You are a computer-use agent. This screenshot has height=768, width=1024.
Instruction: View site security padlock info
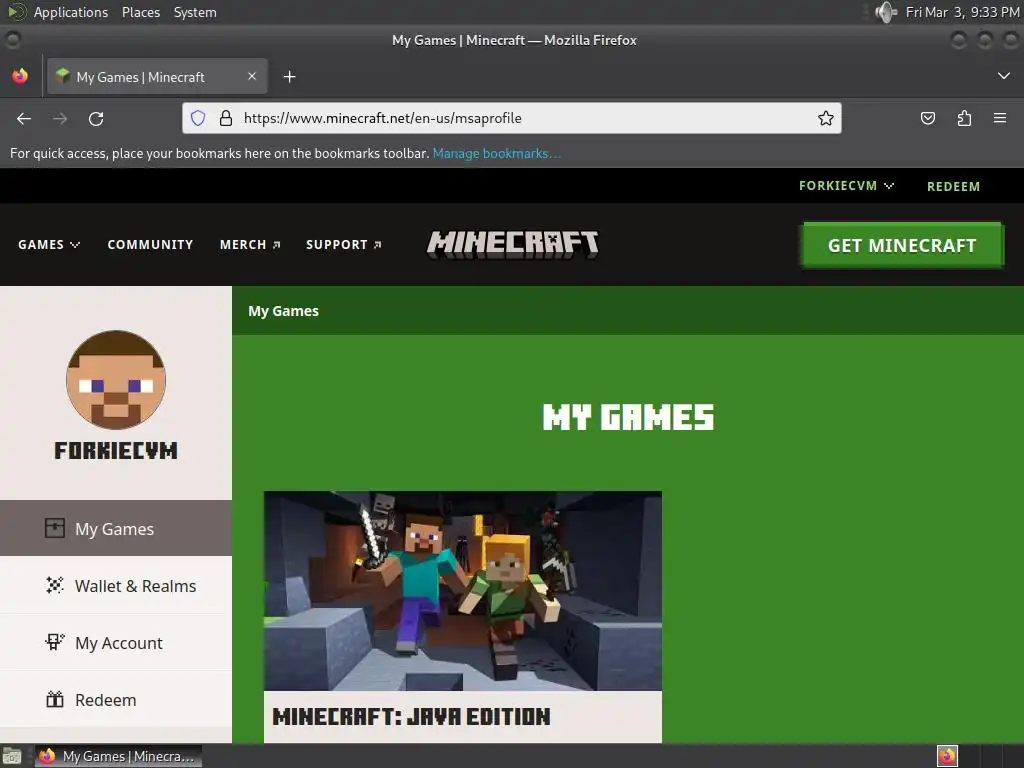click(226, 118)
